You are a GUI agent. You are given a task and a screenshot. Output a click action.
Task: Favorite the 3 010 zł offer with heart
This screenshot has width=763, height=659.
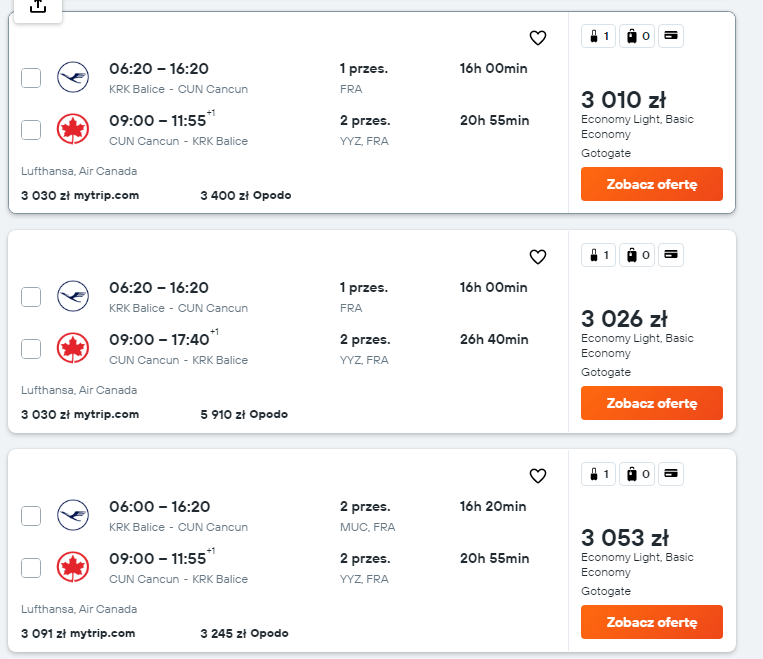(538, 38)
